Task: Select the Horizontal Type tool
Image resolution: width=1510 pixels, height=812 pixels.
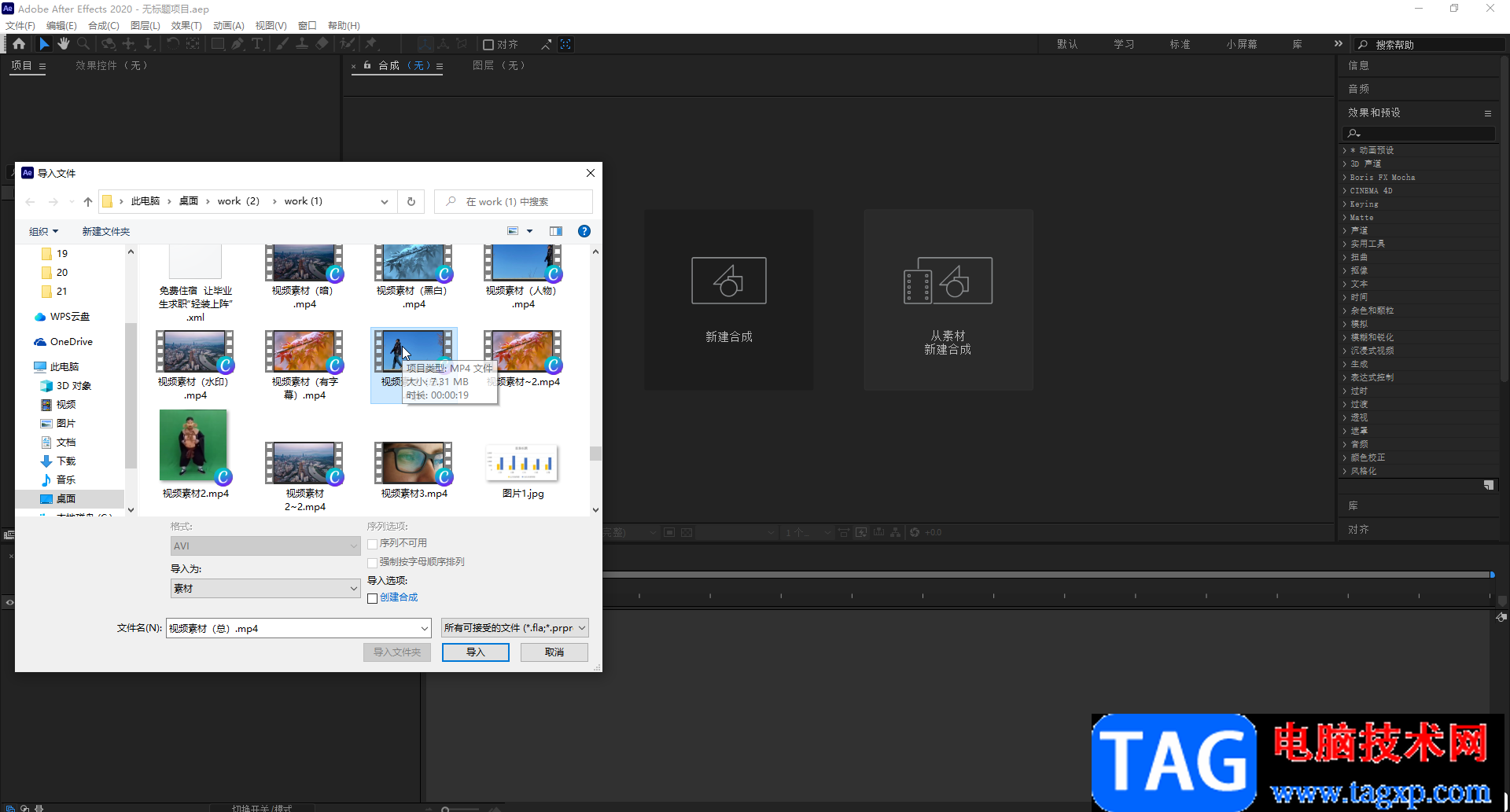Action: click(257, 44)
